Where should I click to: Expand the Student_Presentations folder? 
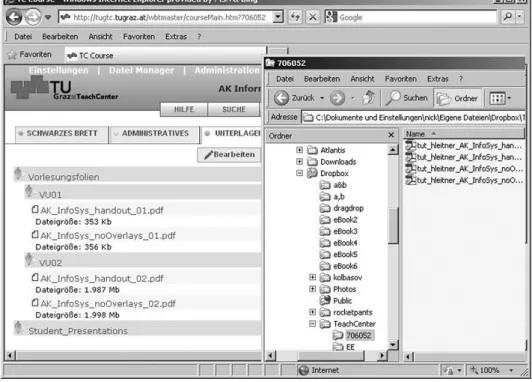[x=19, y=328]
